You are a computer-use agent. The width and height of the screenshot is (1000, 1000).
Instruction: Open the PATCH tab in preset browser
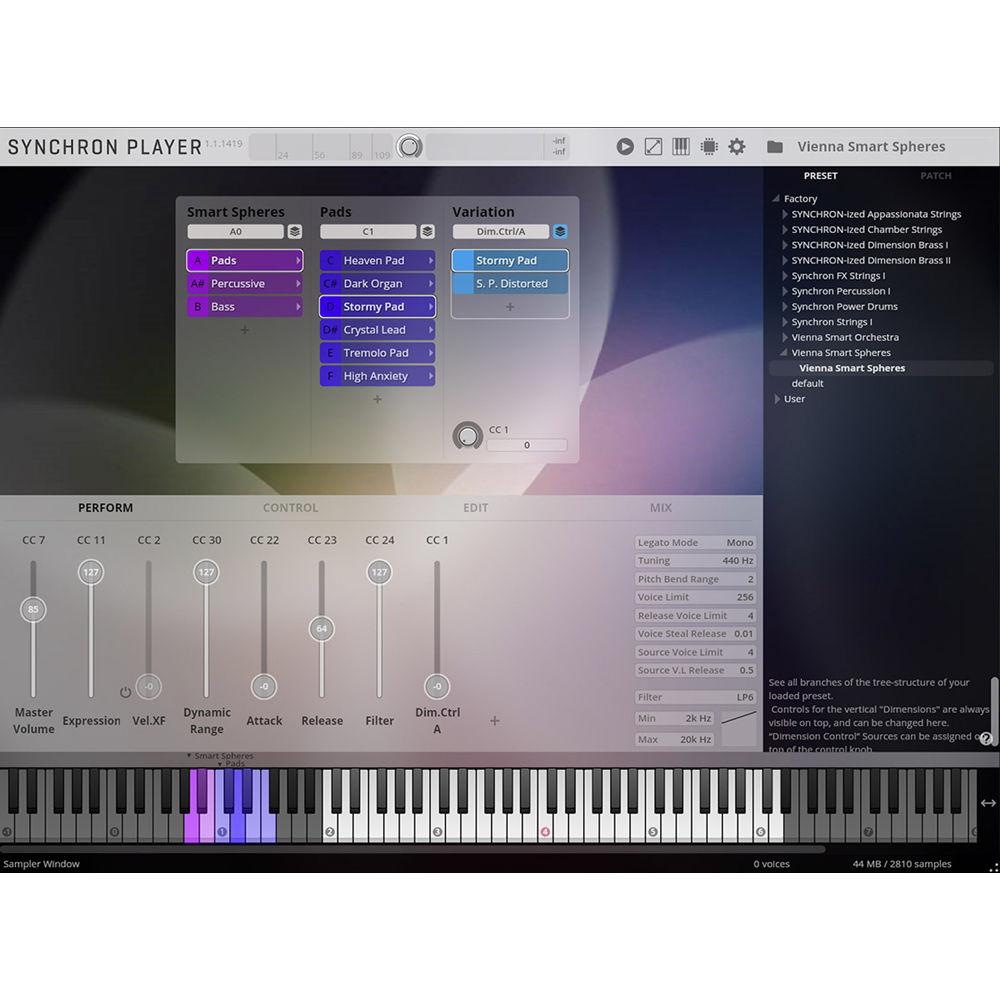935,176
